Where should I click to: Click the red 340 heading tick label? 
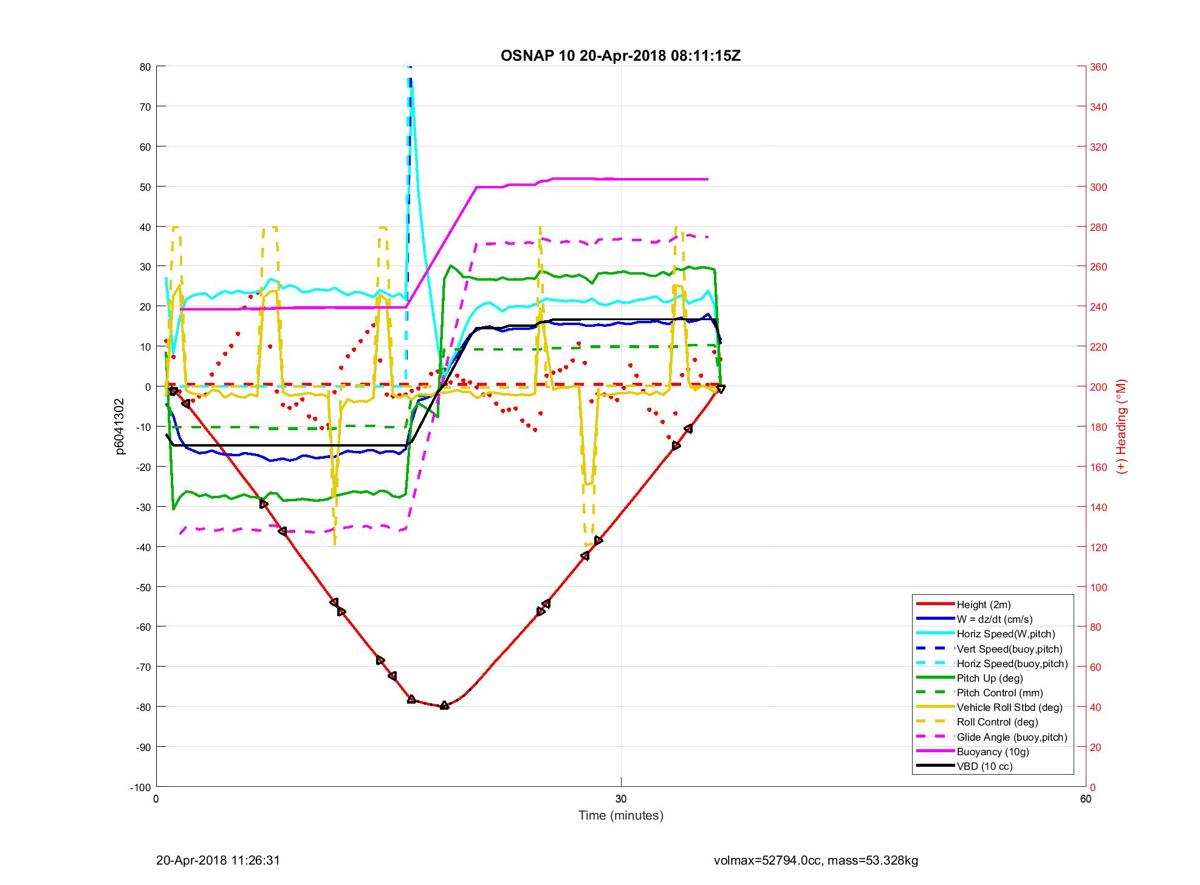pos(1099,107)
